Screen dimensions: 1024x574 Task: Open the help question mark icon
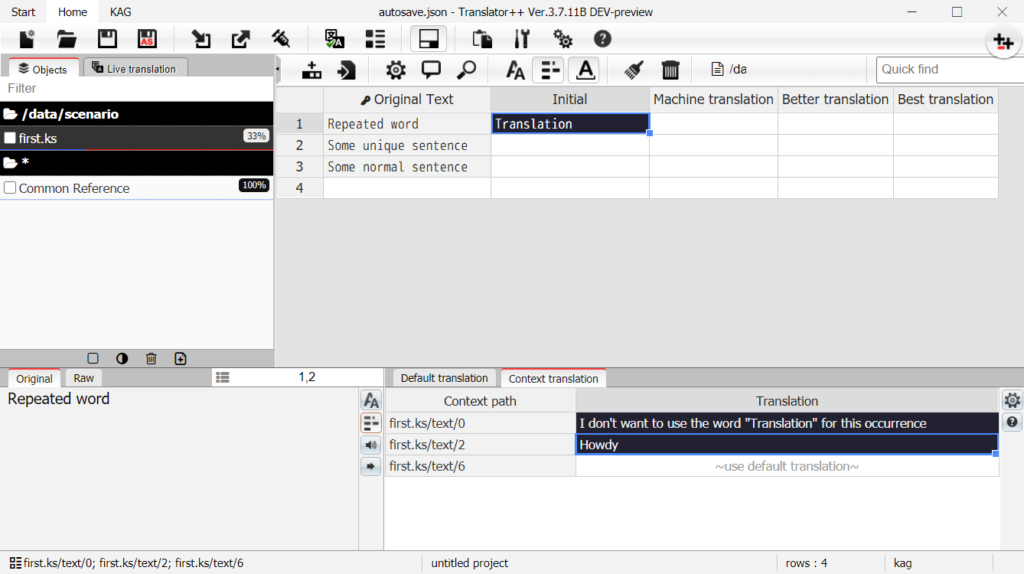click(602, 39)
